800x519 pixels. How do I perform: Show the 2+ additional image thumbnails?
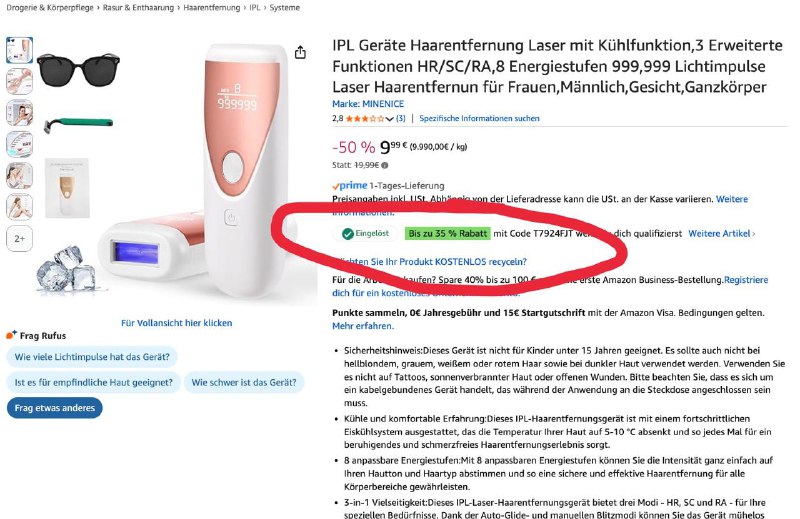click(x=19, y=238)
